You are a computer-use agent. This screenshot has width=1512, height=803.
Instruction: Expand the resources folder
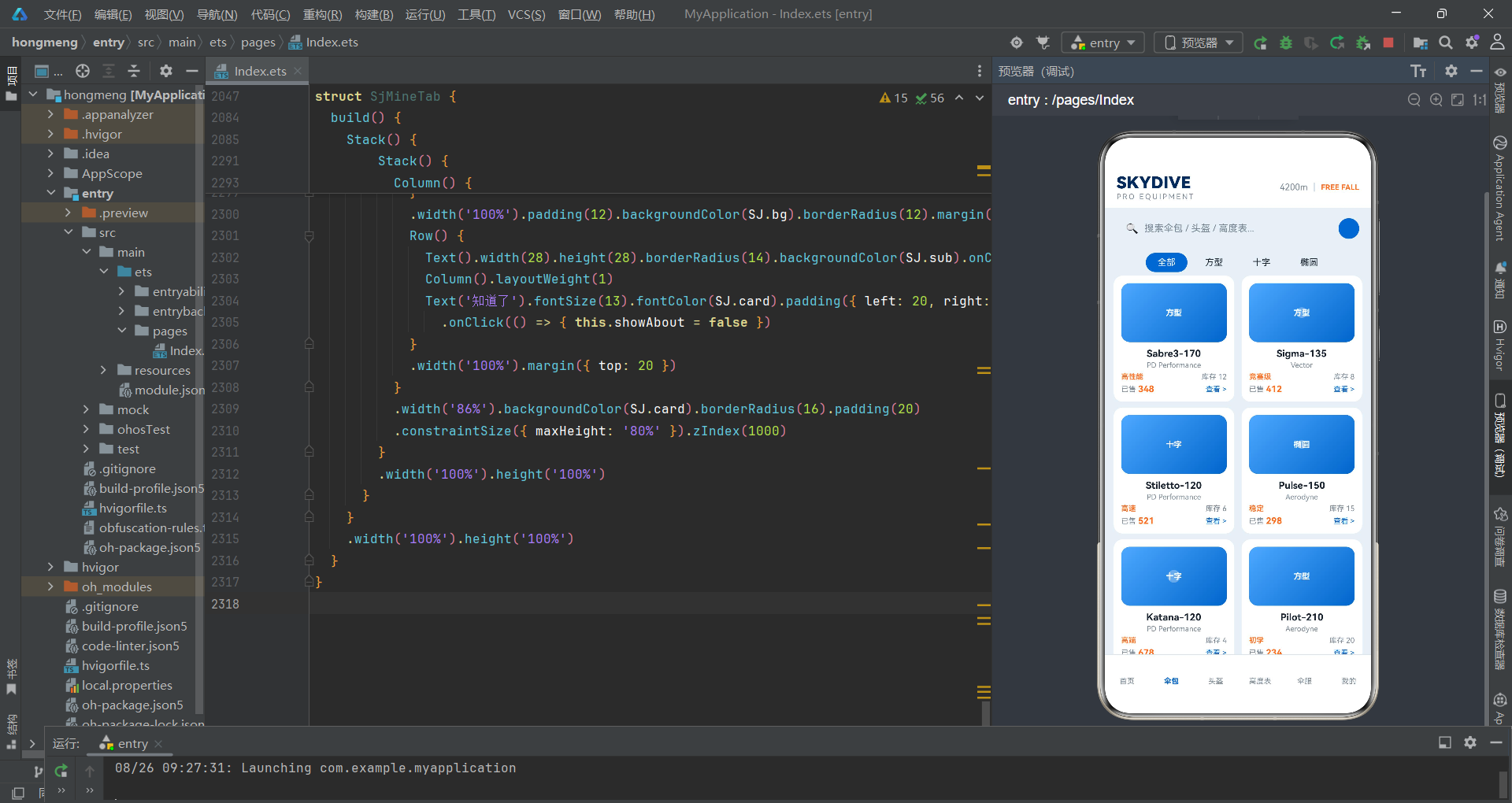pyautogui.click(x=103, y=370)
